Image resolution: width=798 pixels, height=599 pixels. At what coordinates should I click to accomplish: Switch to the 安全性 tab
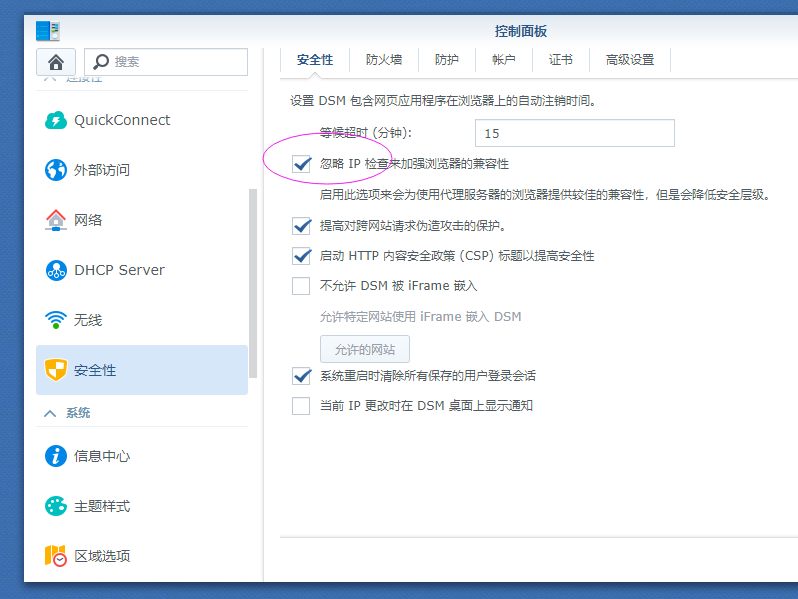click(x=315, y=60)
